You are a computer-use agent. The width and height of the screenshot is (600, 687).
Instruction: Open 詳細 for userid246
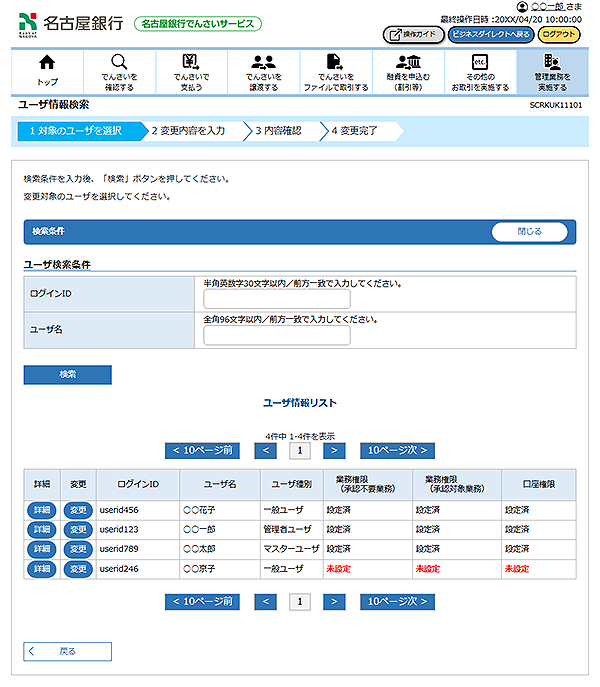pyautogui.click(x=42, y=569)
